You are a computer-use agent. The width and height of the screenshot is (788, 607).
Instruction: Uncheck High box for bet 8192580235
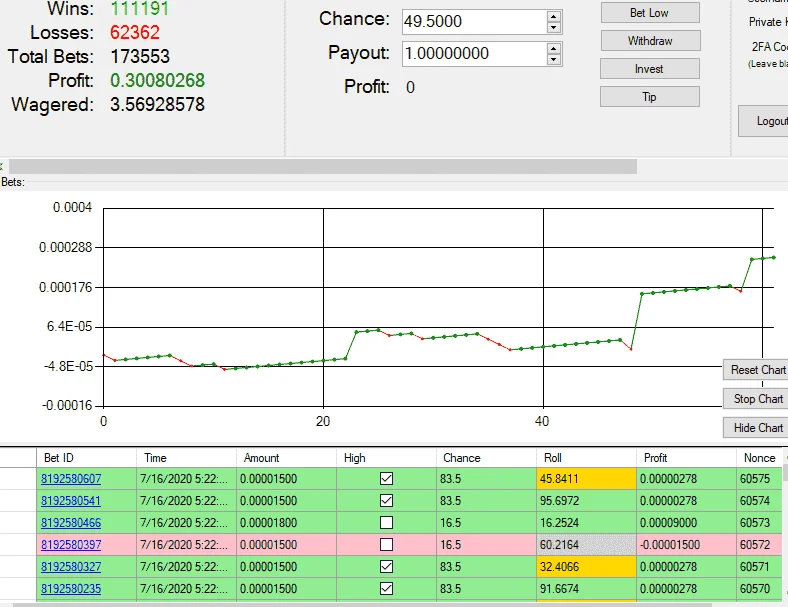pos(386,588)
